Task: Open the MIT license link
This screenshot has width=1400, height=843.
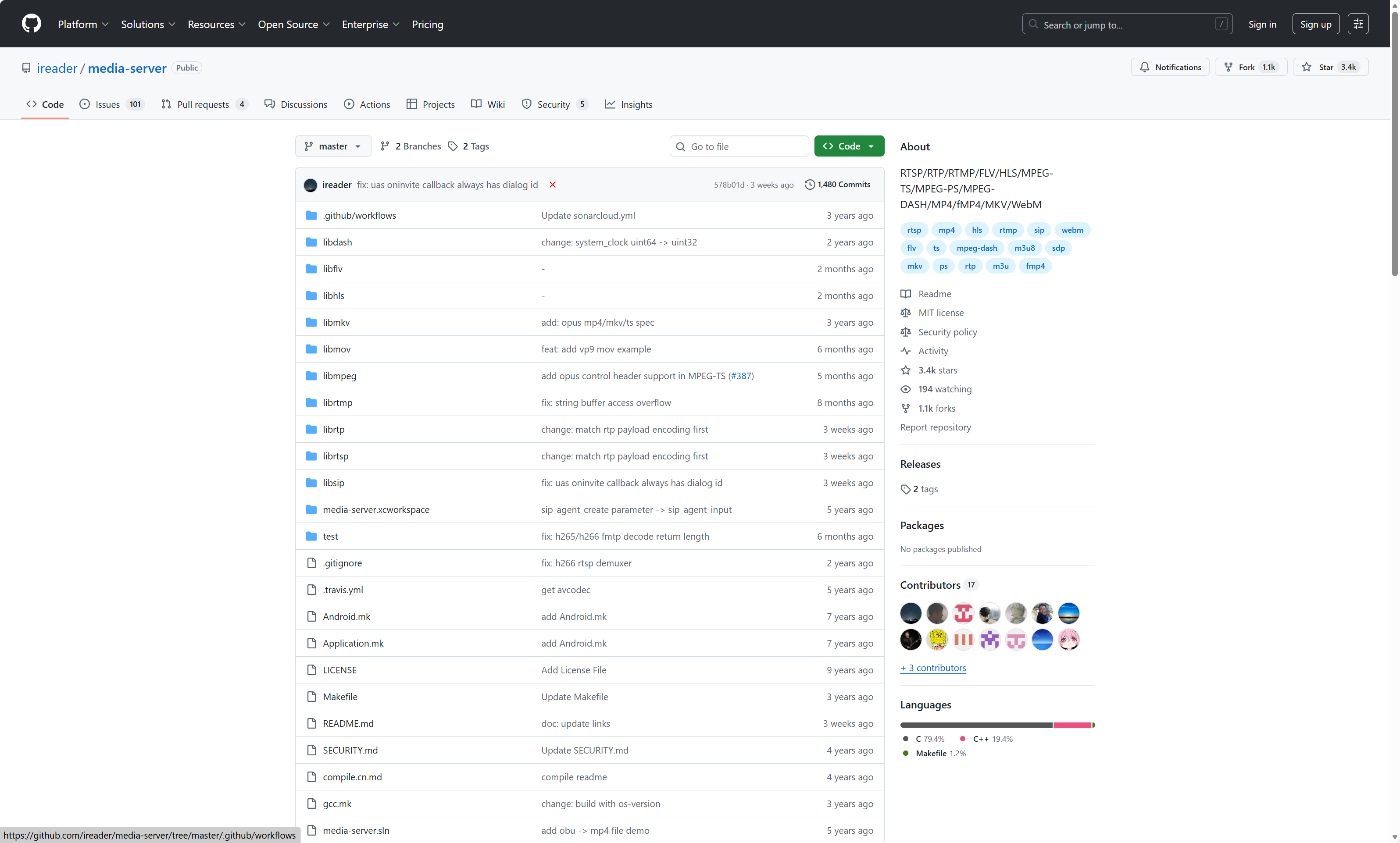Action: coord(941,313)
